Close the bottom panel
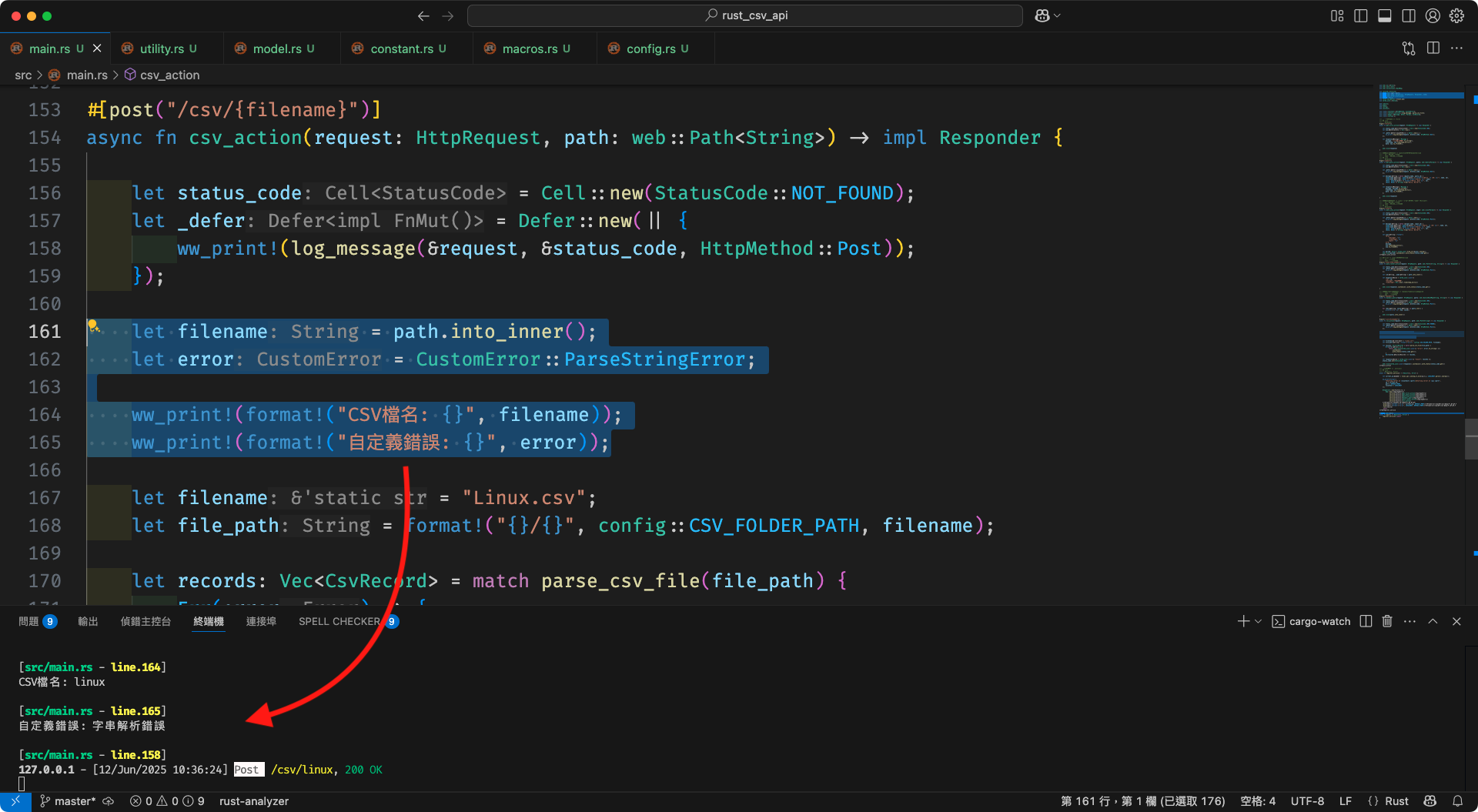The height and width of the screenshot is (812, 1478). point(1456,621)
